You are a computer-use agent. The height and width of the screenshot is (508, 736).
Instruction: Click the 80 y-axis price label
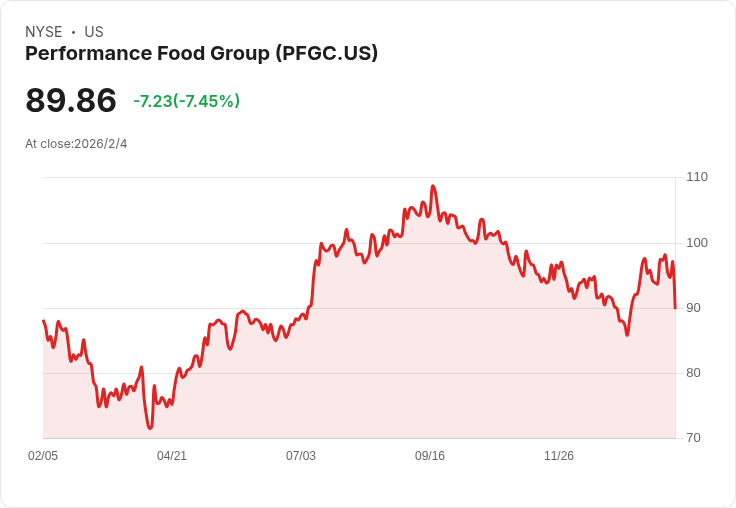click(x=693, y=373)
